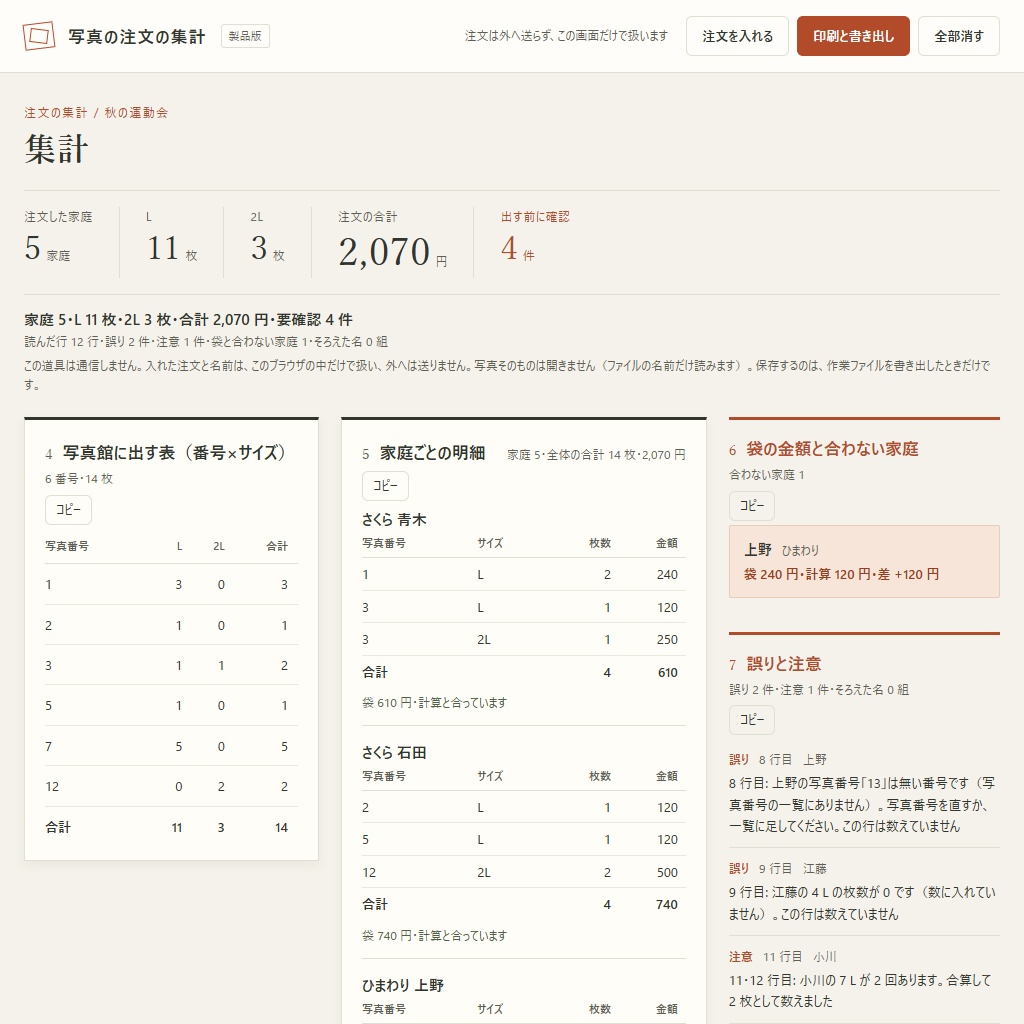Click the 注文の合計 2,070 円 value
The image size is (1024, 1024).
coord(392,252)
